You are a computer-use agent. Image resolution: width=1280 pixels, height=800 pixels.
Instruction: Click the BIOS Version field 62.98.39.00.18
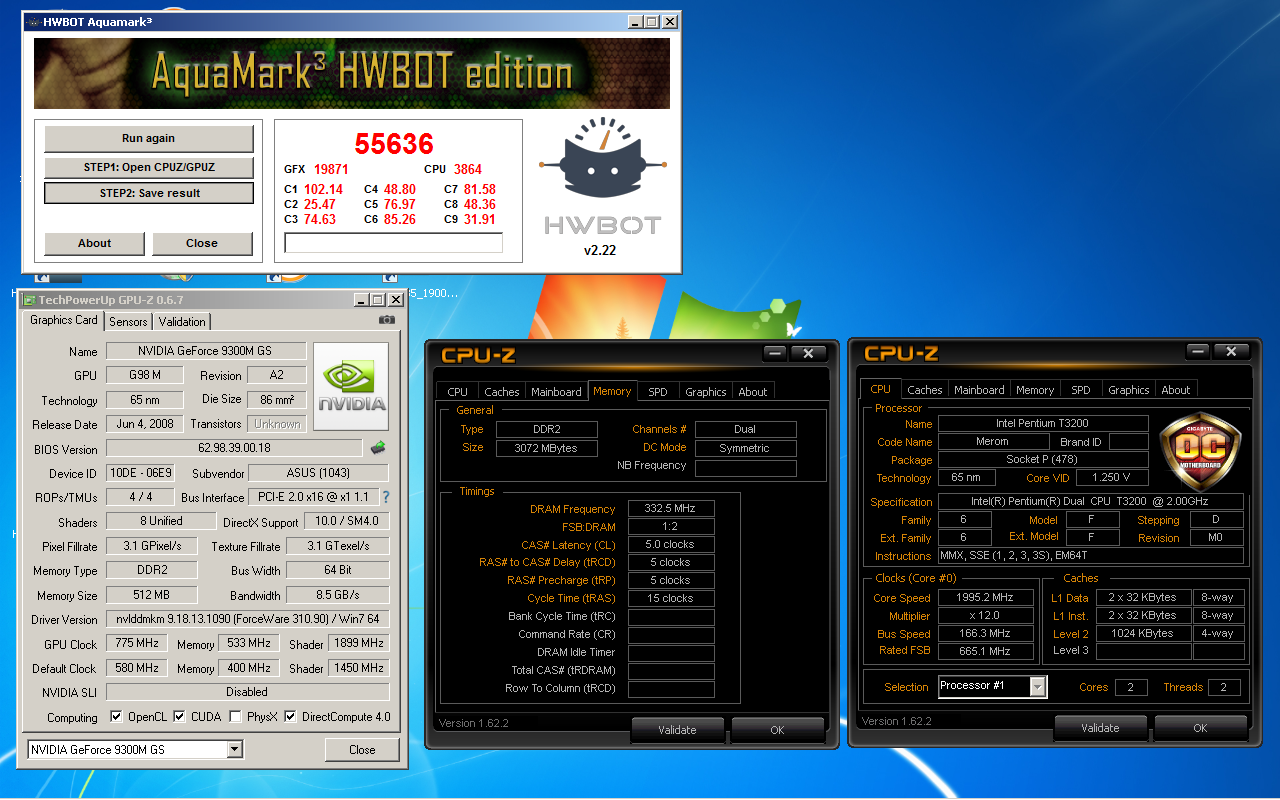(x=235, y=449)
